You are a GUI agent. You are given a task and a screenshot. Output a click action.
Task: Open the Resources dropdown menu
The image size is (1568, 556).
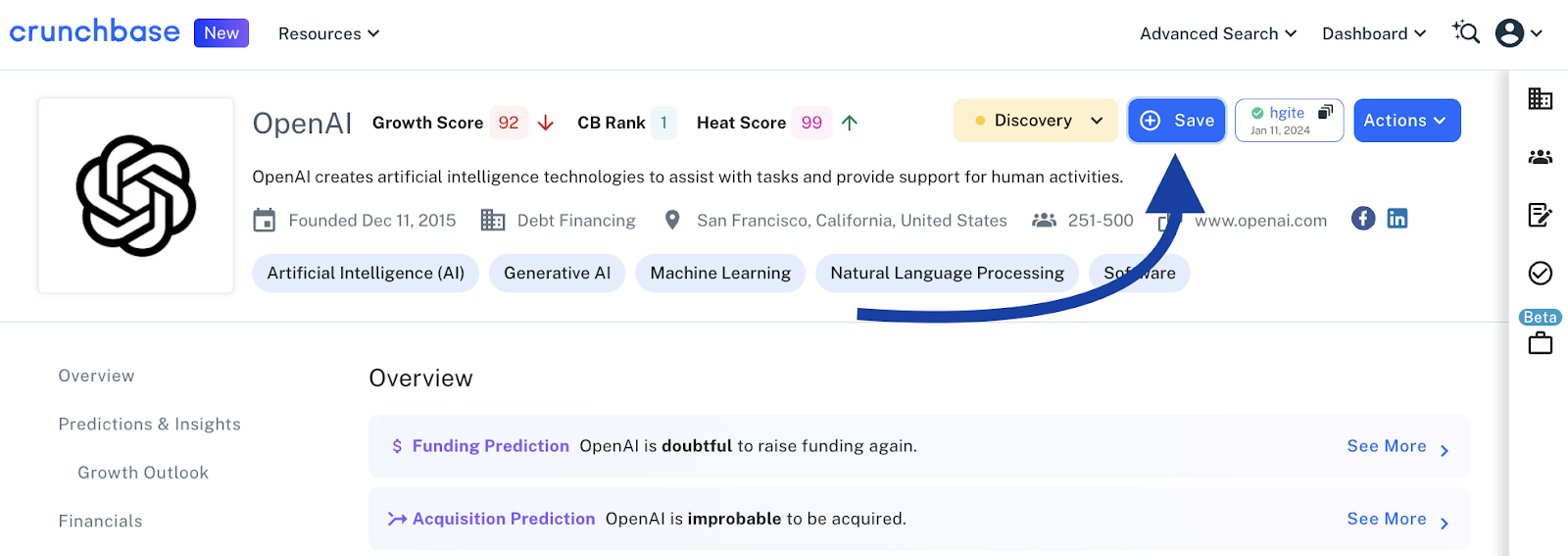pyautogui.click(x=328, y=33)
